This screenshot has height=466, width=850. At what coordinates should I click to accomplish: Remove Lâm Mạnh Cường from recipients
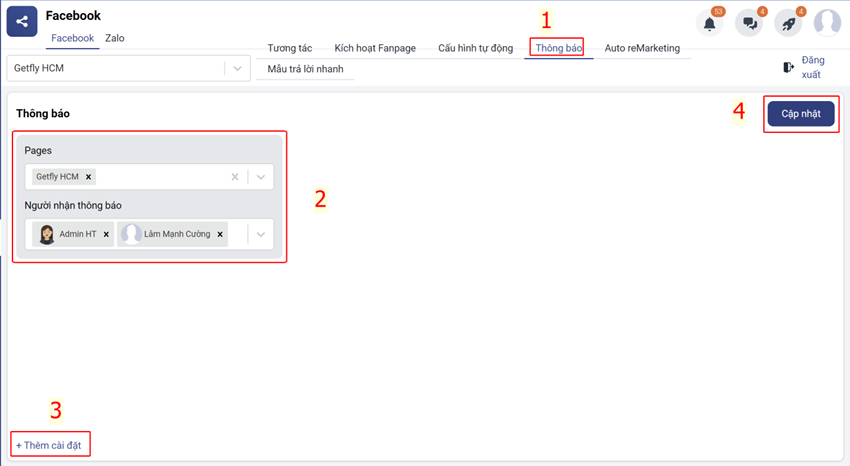pos(220,234)
